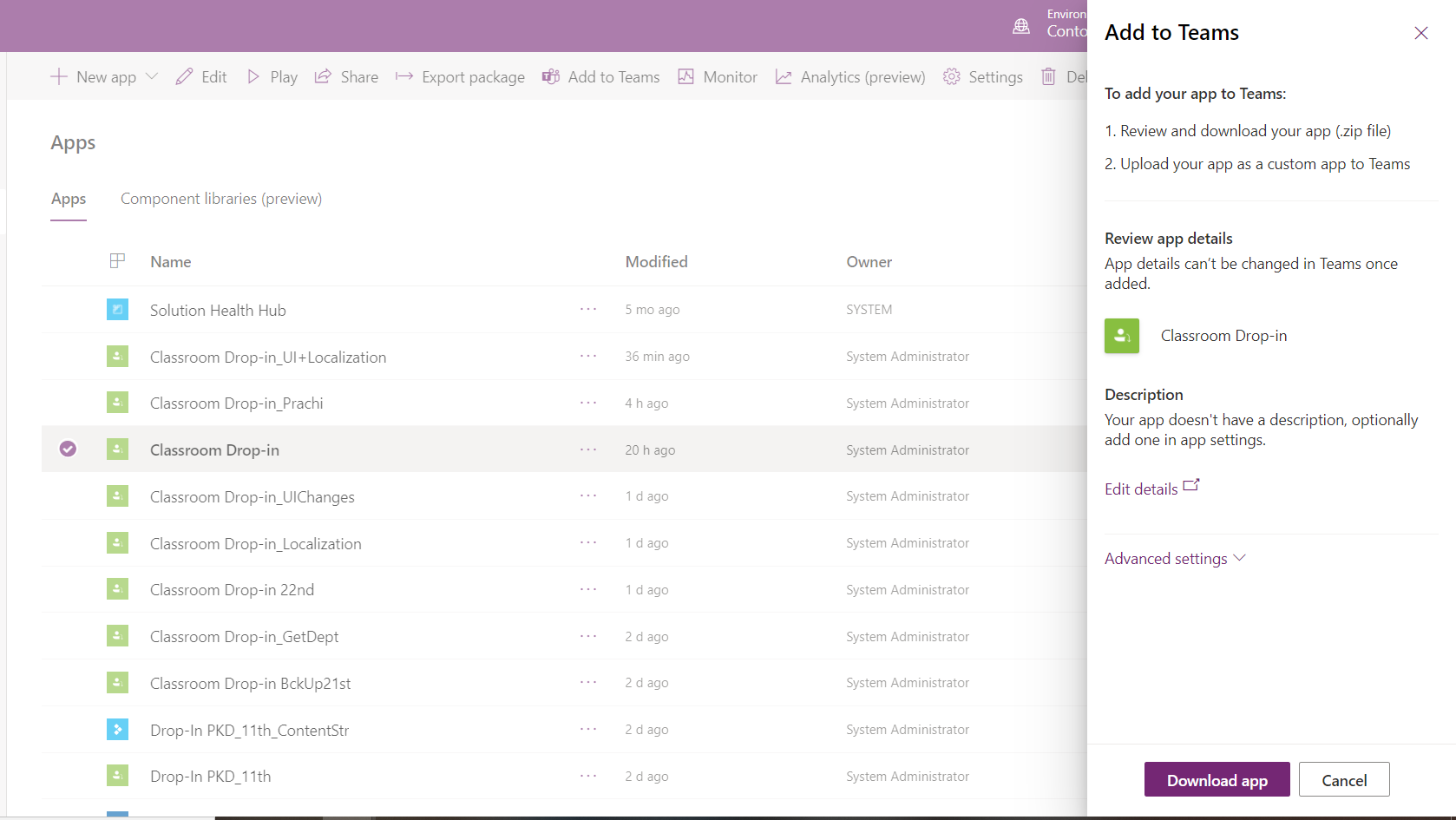Click the Classroom Drop-in_GetDept app icon
This screenshot has width=1456, height=820.
[x=118, y=636]
